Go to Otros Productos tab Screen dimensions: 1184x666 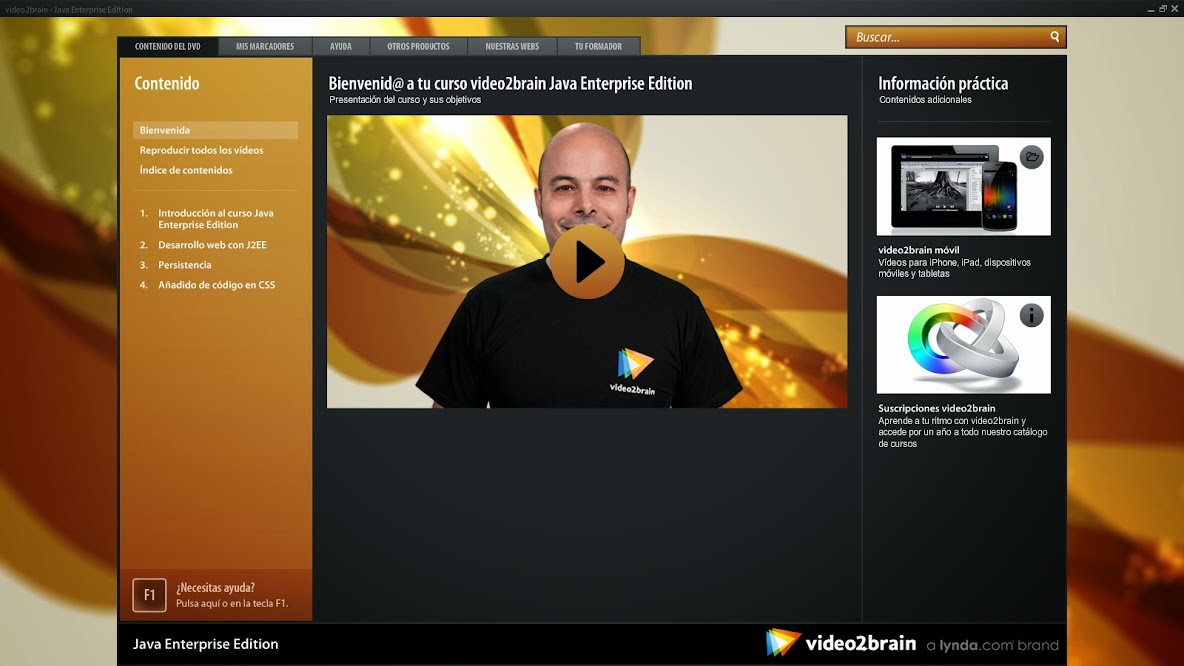pyautogui.click(x=418, y=46)
